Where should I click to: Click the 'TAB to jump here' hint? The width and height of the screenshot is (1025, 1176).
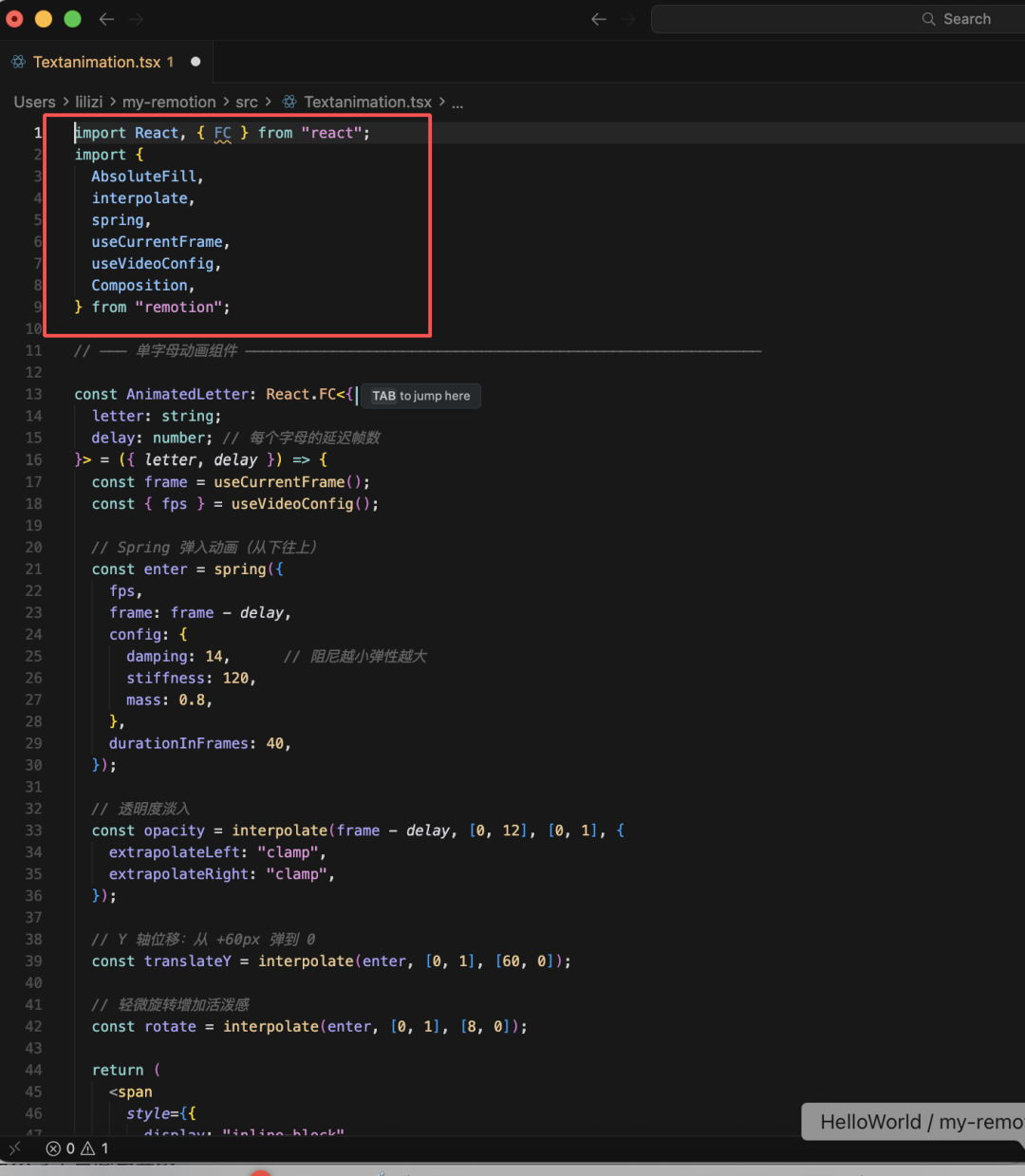point(420,396)
